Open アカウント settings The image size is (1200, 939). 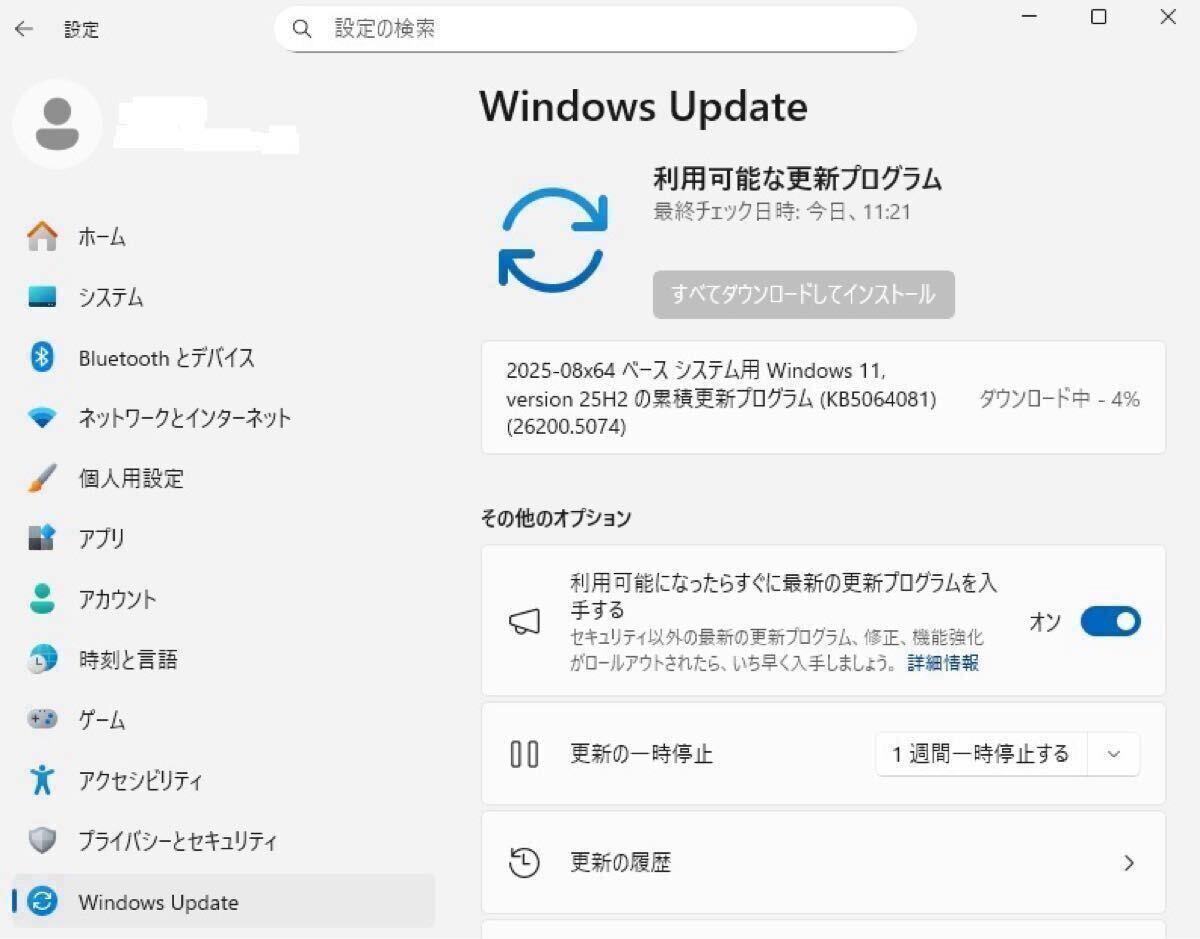click(224, 599)
